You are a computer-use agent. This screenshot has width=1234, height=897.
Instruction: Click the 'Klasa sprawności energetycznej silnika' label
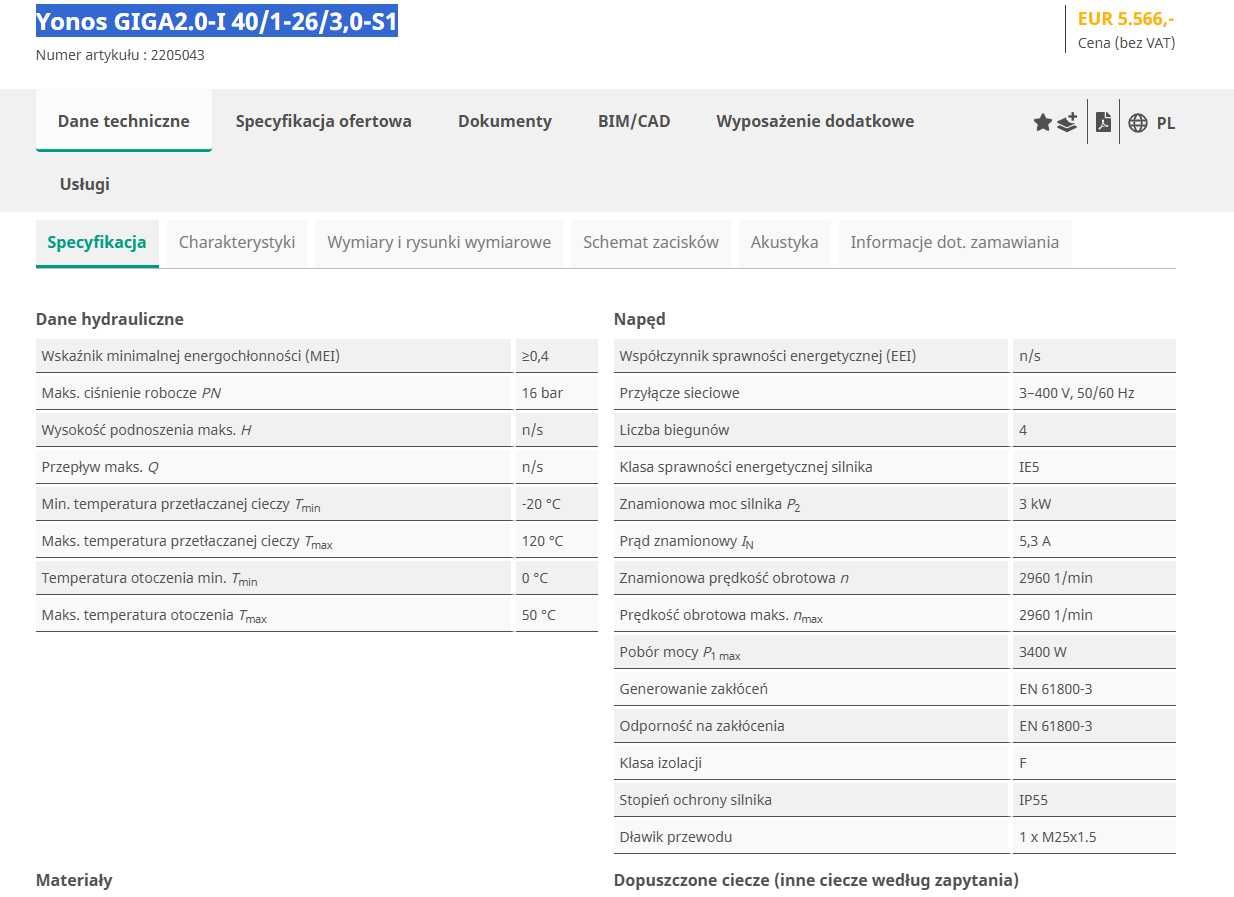pos(746,467)
